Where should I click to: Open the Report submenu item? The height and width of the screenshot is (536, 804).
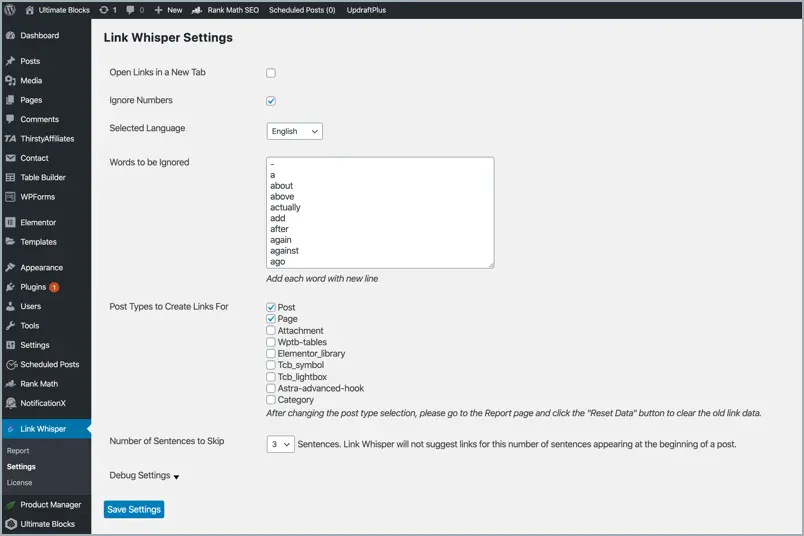coord(18,450)
